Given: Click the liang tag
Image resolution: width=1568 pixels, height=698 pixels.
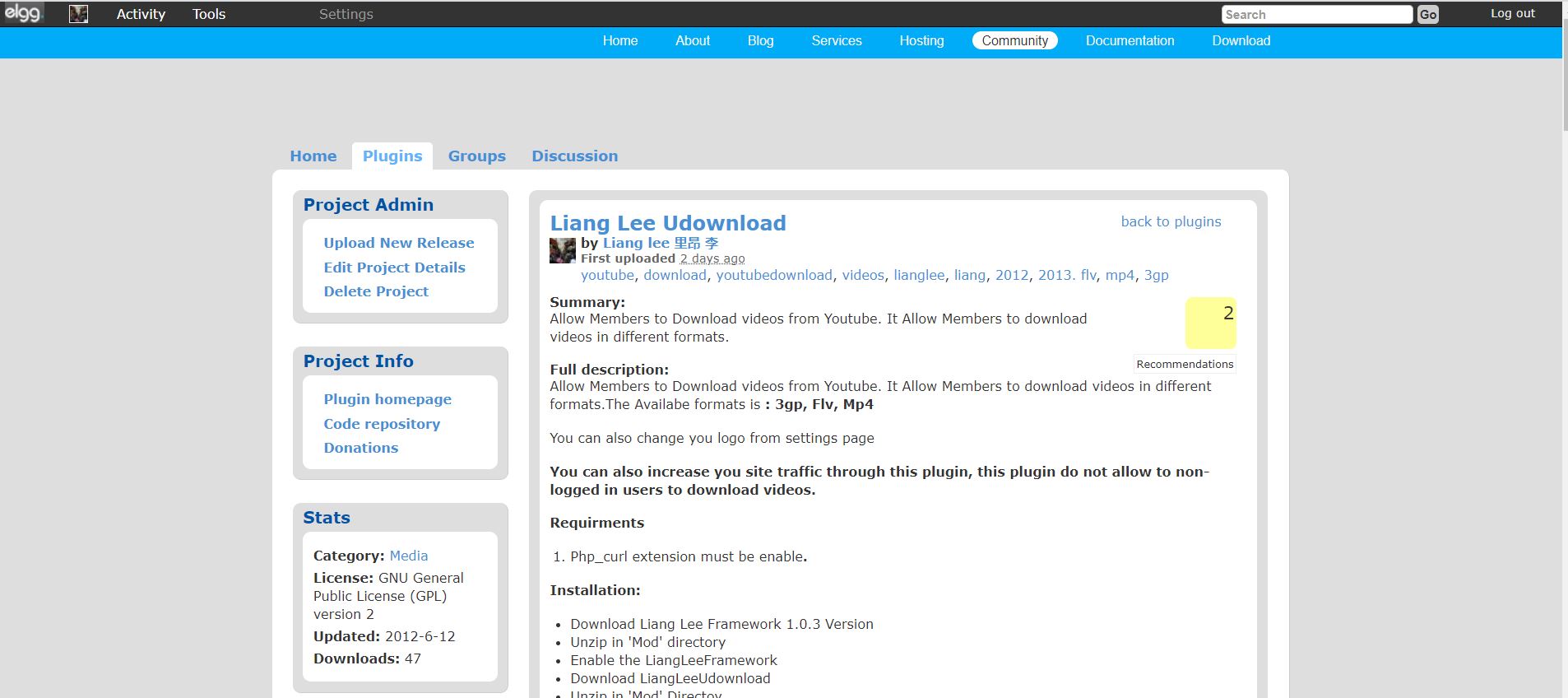Looking at the screenshot, I should 969,275.
